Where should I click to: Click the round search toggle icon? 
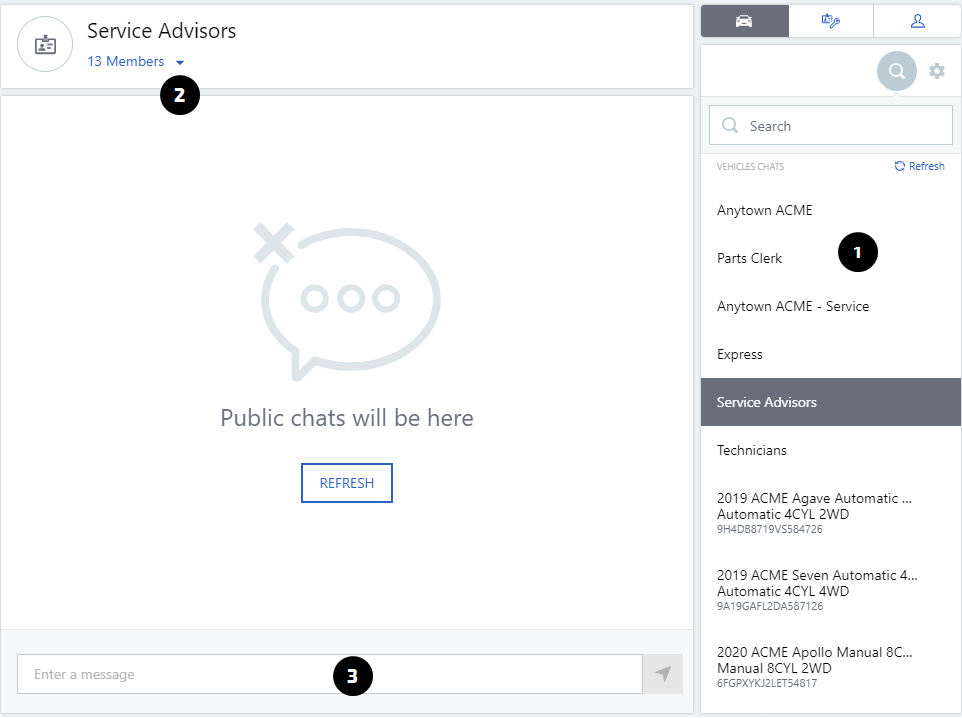[x=897, y=71]
